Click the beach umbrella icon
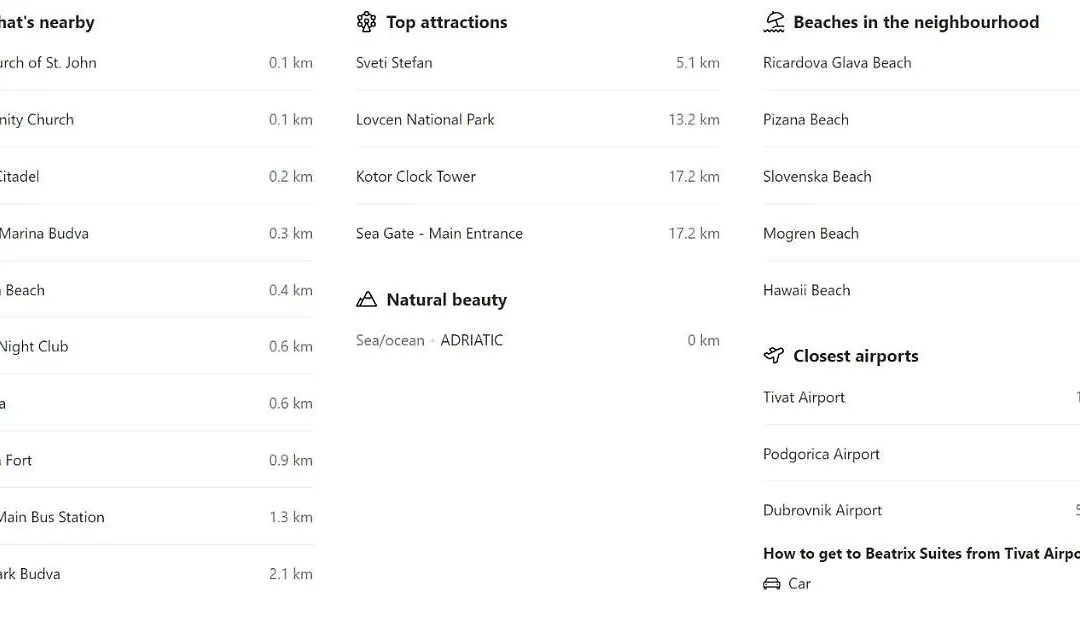Screen dimensions: 1080x621 pyautogui.click(x=774, y=22)
